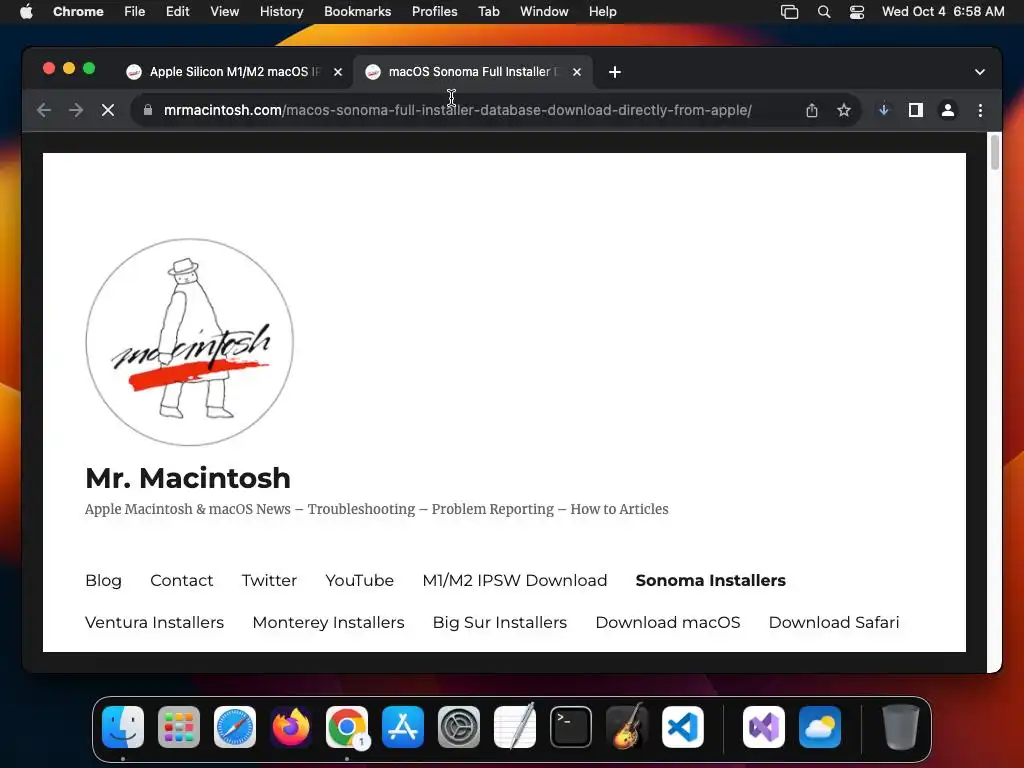
Task: Visit the Twitter navigation link
Action: (x=269, y=581)
